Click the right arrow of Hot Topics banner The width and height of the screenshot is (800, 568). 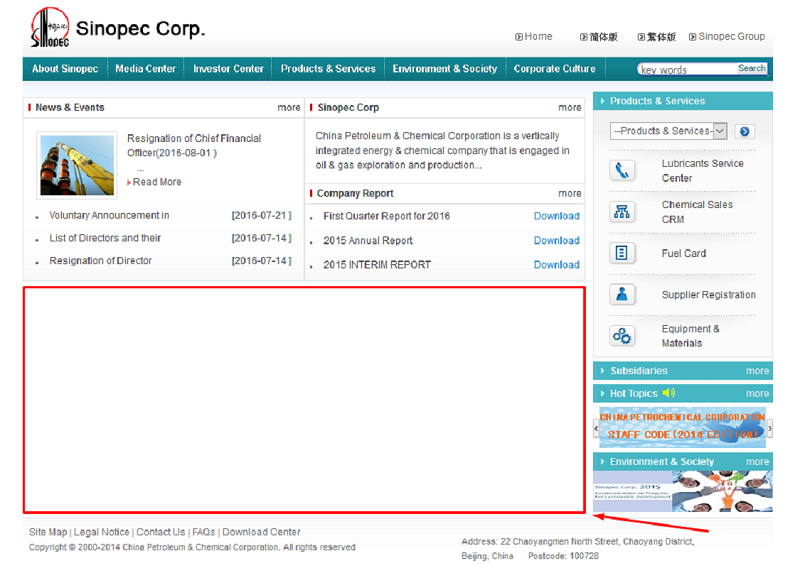(770, 428)
